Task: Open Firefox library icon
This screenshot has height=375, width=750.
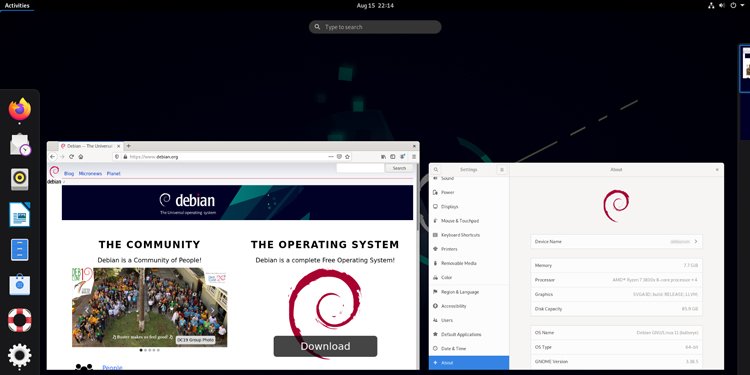Action: pos(383,156)
